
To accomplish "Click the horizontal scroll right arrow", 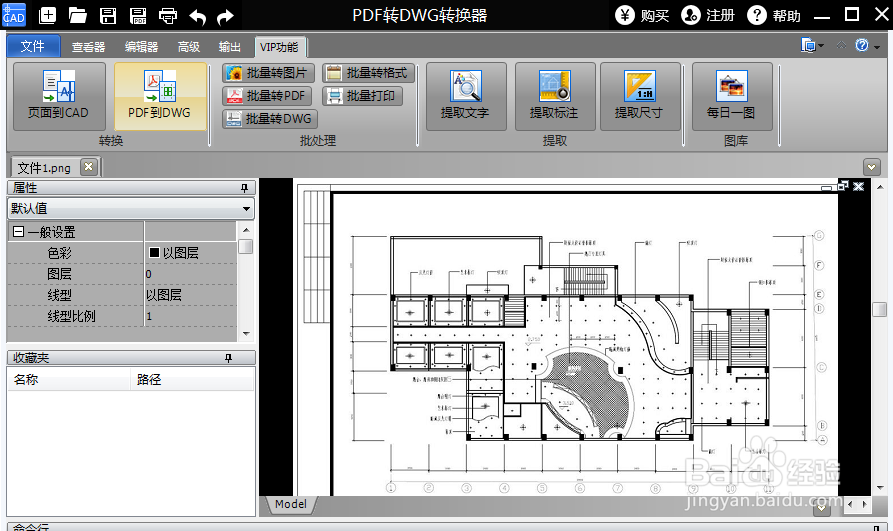I will click(x=865, y=504).
